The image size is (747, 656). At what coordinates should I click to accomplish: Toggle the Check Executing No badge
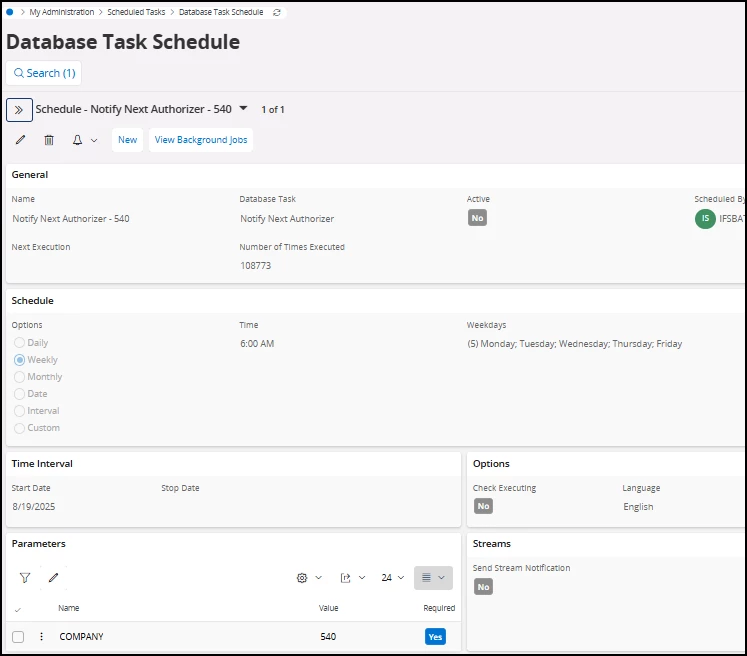[483, 506]
